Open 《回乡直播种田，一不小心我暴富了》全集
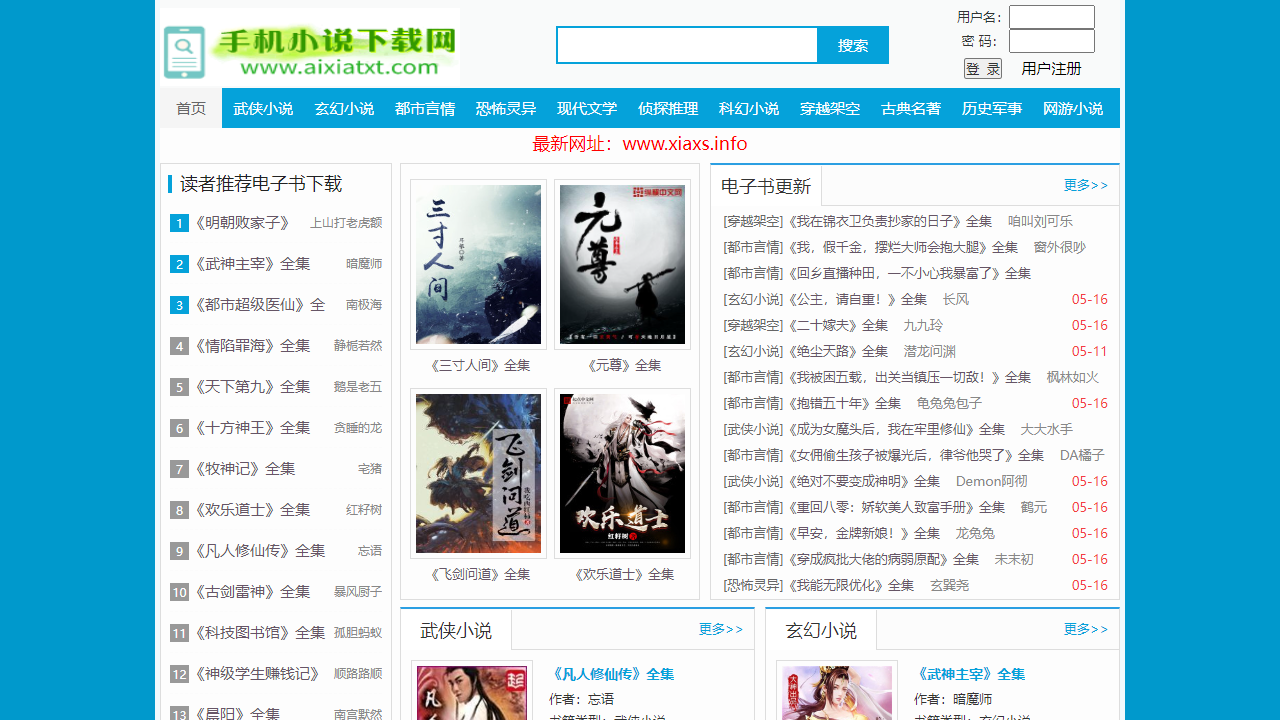 (909, 273)
